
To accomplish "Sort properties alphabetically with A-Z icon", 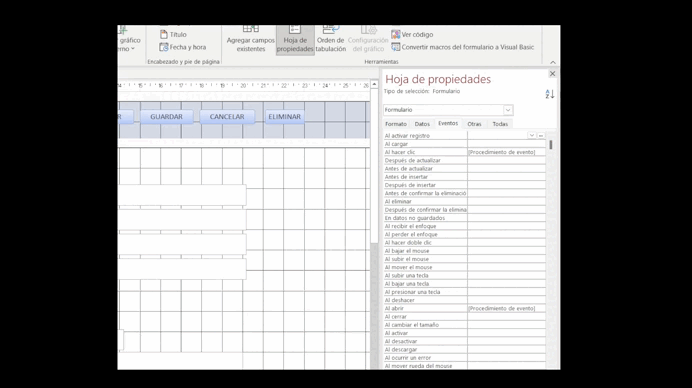I will point(549,94).
